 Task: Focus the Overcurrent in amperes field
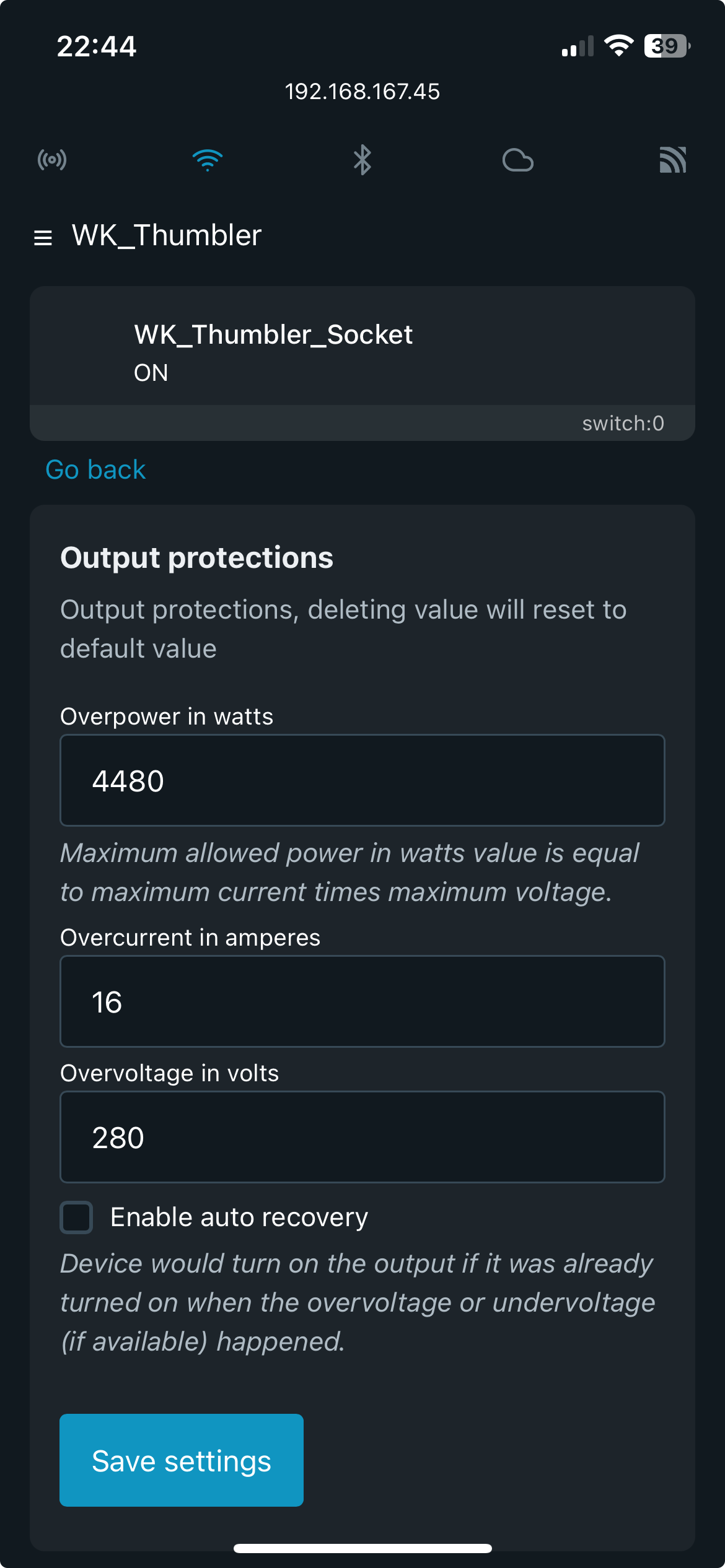coord(362,1001)
